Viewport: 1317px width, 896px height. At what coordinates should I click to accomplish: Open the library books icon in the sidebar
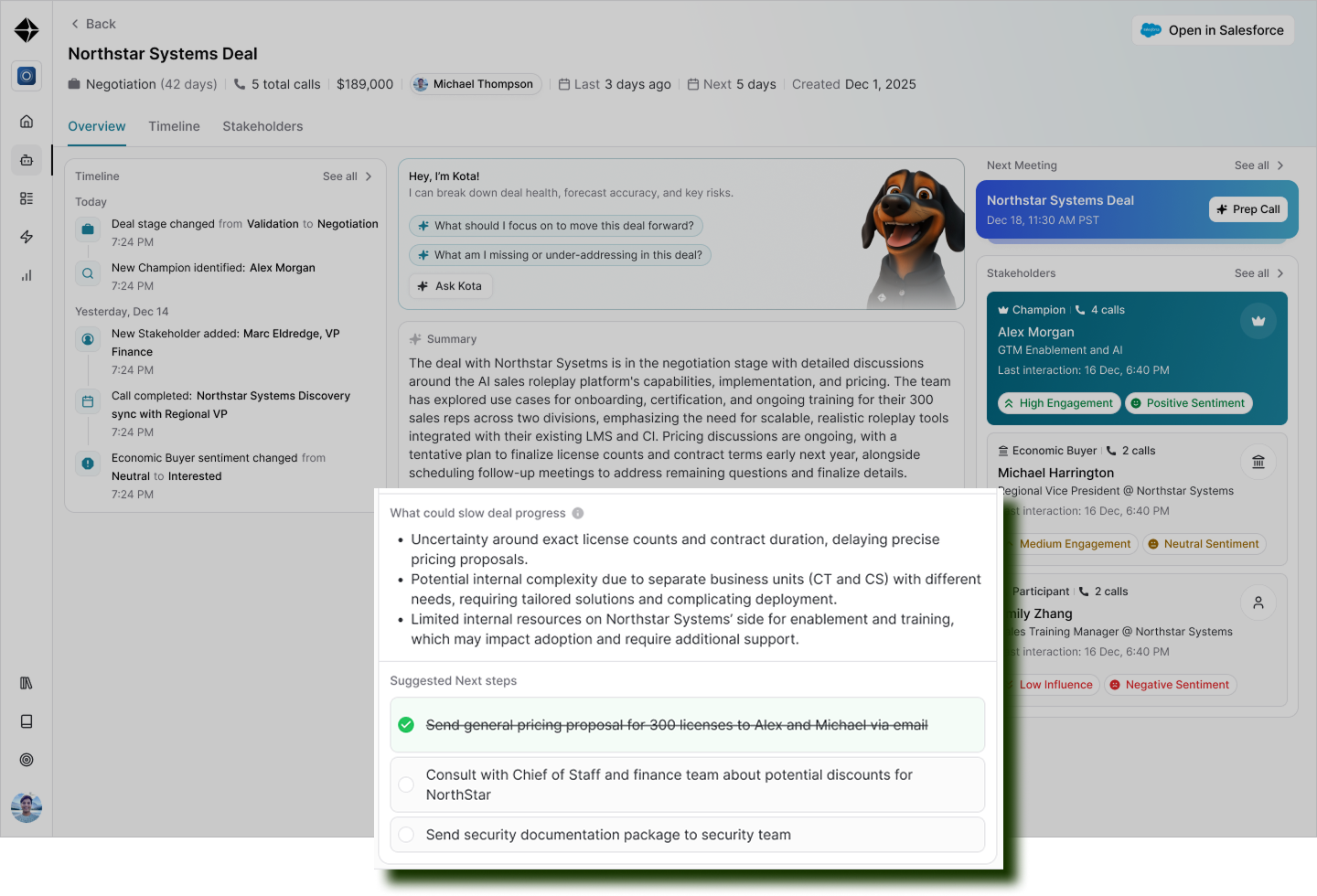(x=27, y=683)
